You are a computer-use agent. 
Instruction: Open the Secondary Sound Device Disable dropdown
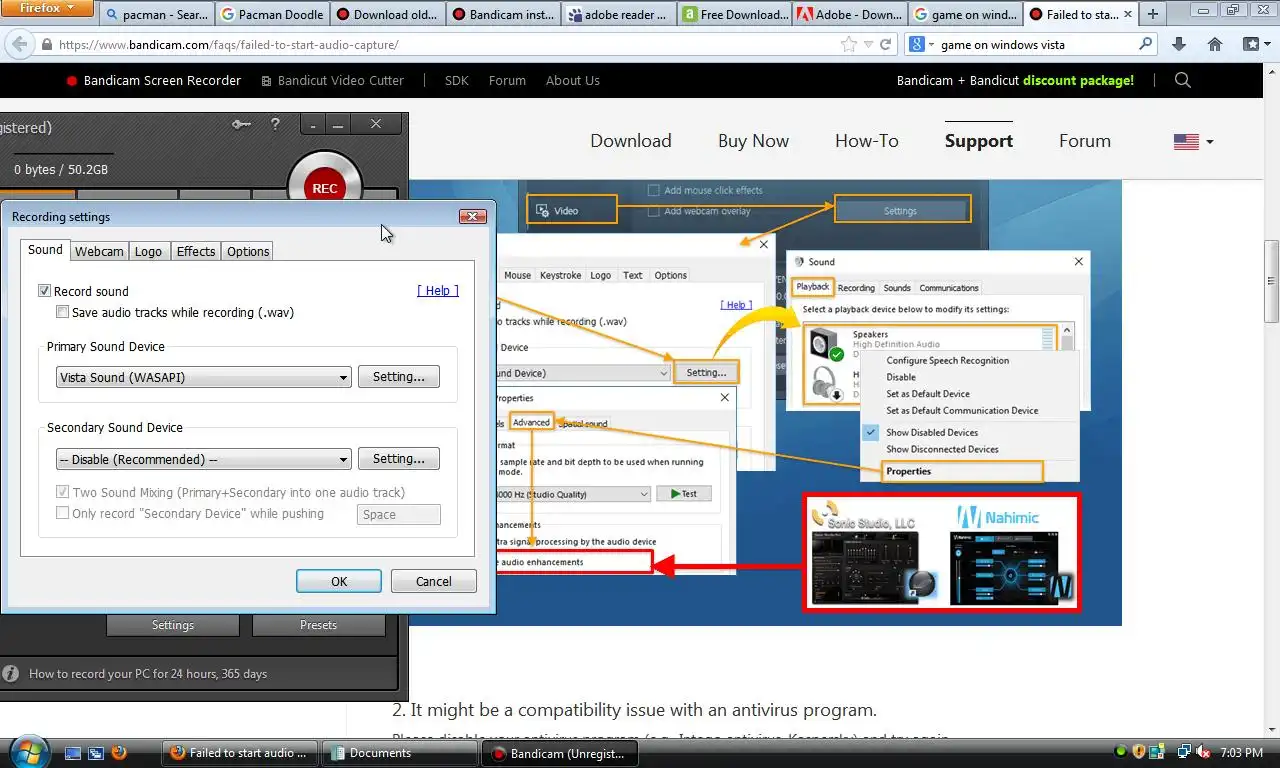click(x=204, y=459)
